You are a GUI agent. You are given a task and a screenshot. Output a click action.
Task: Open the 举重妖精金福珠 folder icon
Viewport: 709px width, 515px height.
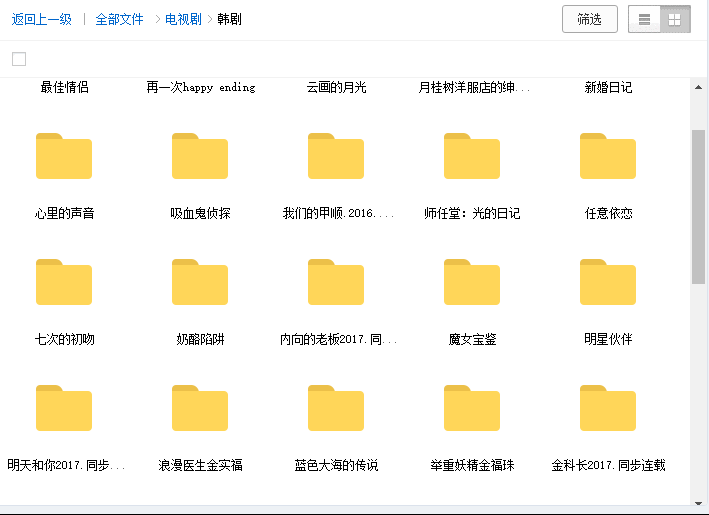(472, 409)
